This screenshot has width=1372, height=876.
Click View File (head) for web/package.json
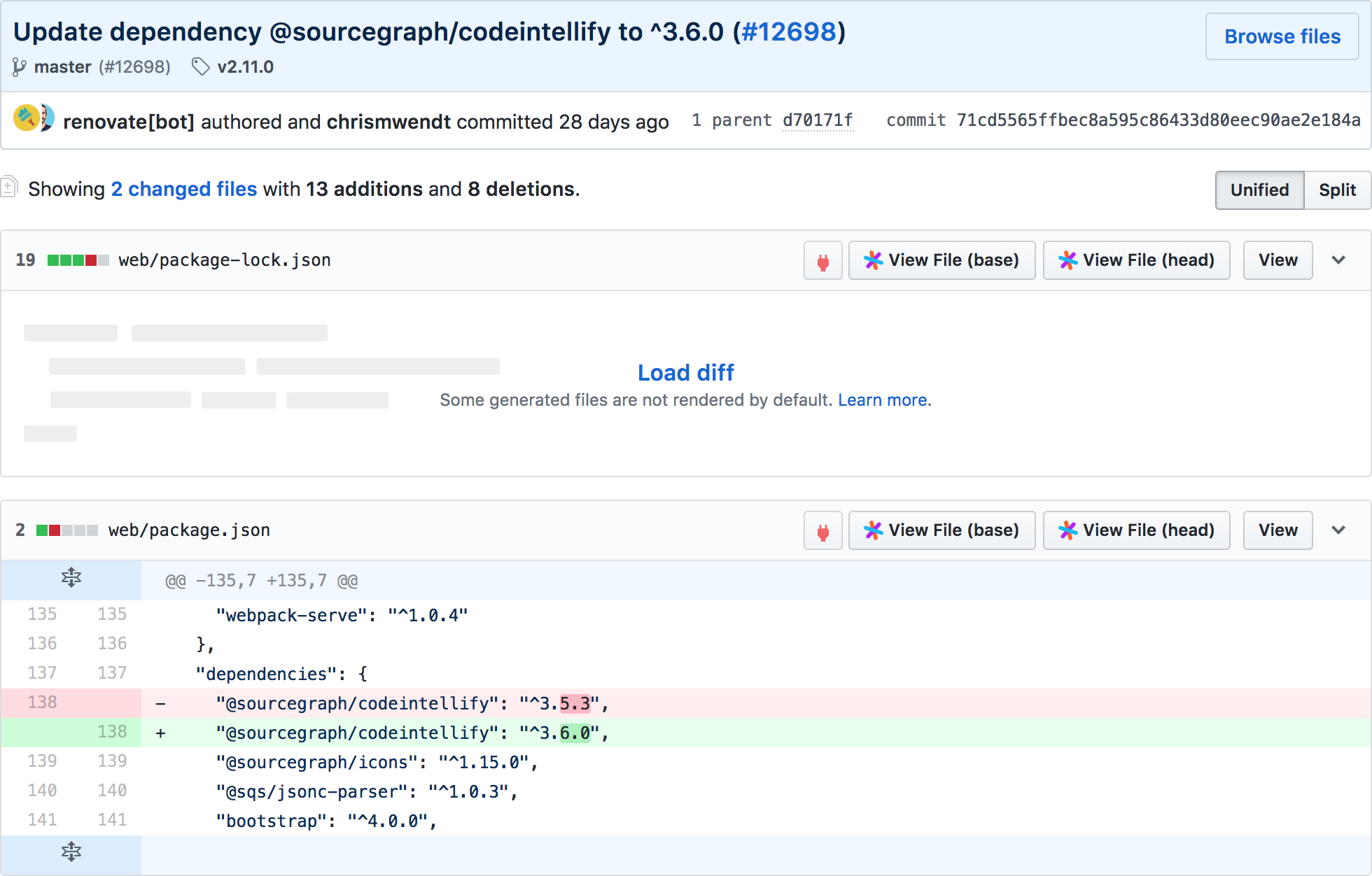(x=1136, y=530)
